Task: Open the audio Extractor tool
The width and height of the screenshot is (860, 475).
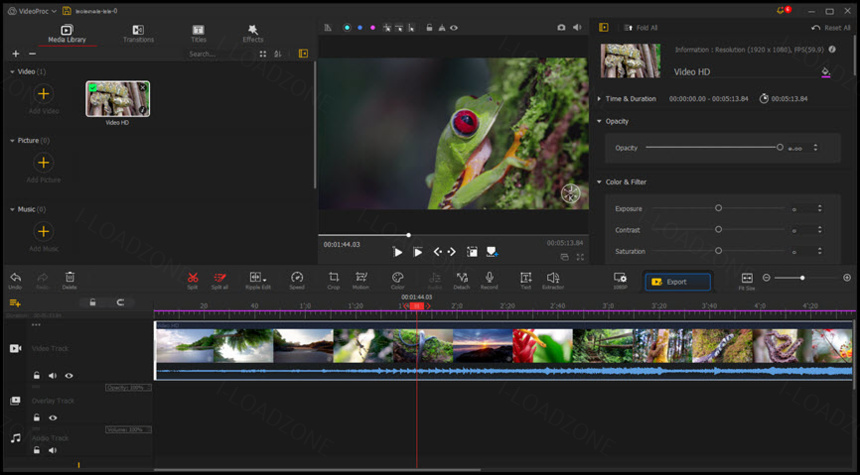Action: (553, 280)
